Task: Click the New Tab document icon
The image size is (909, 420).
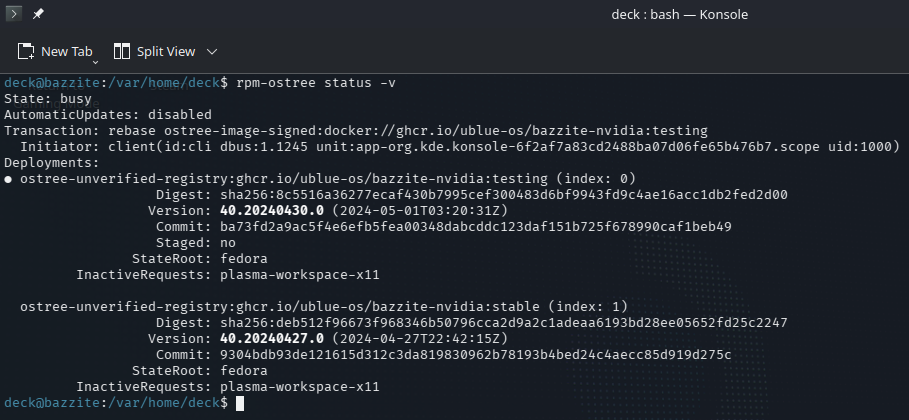Action: [x=26, y=51]
